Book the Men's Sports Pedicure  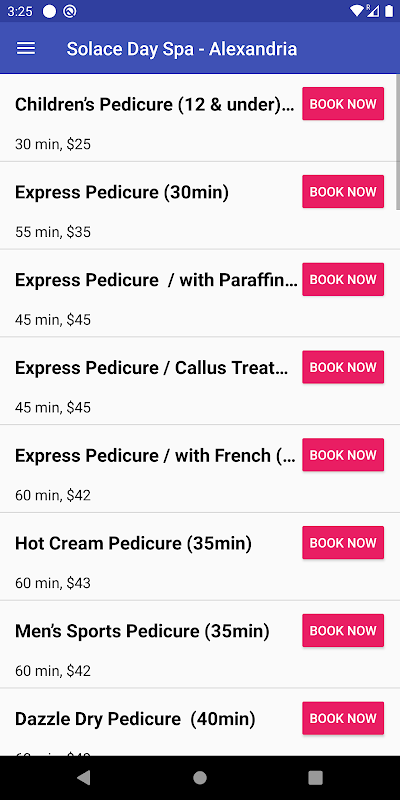pos(343,630)
